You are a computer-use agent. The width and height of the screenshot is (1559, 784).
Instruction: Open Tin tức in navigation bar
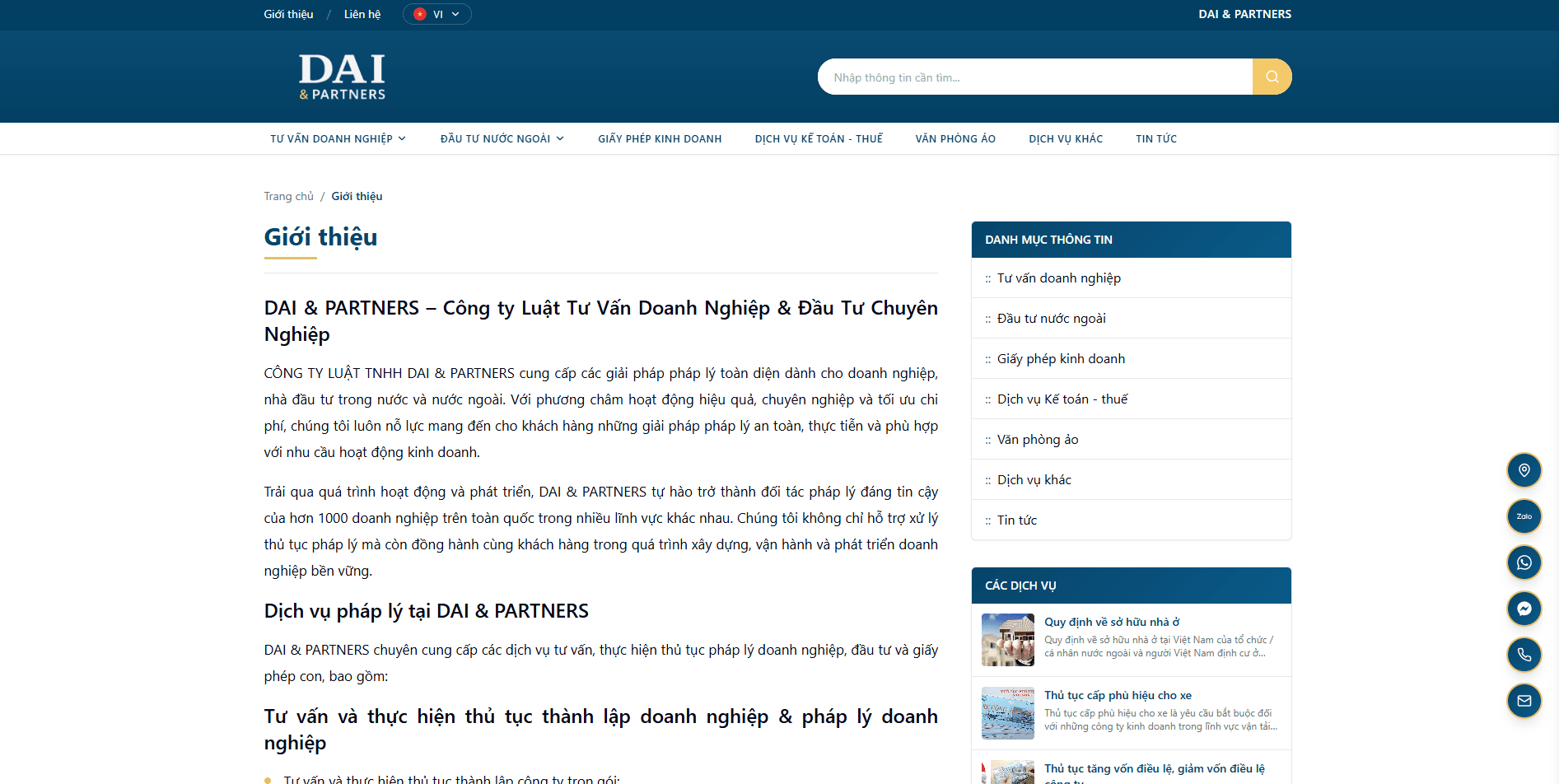[x=1156, y=138]
